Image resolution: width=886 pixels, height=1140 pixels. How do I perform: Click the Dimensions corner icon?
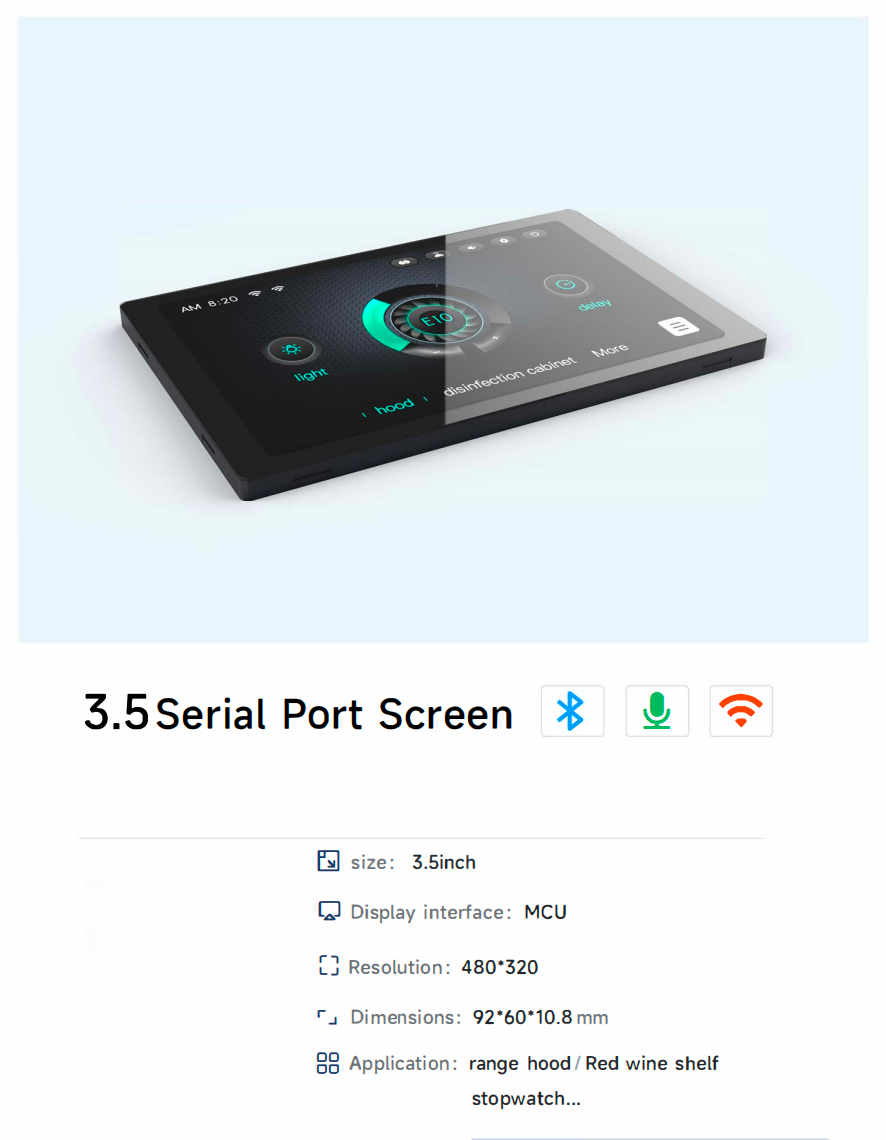click(x=327, y=1016)
